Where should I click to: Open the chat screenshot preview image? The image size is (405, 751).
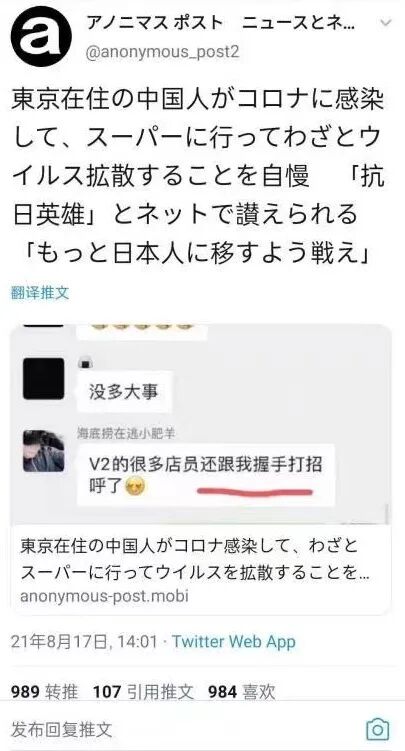point(201,424)
